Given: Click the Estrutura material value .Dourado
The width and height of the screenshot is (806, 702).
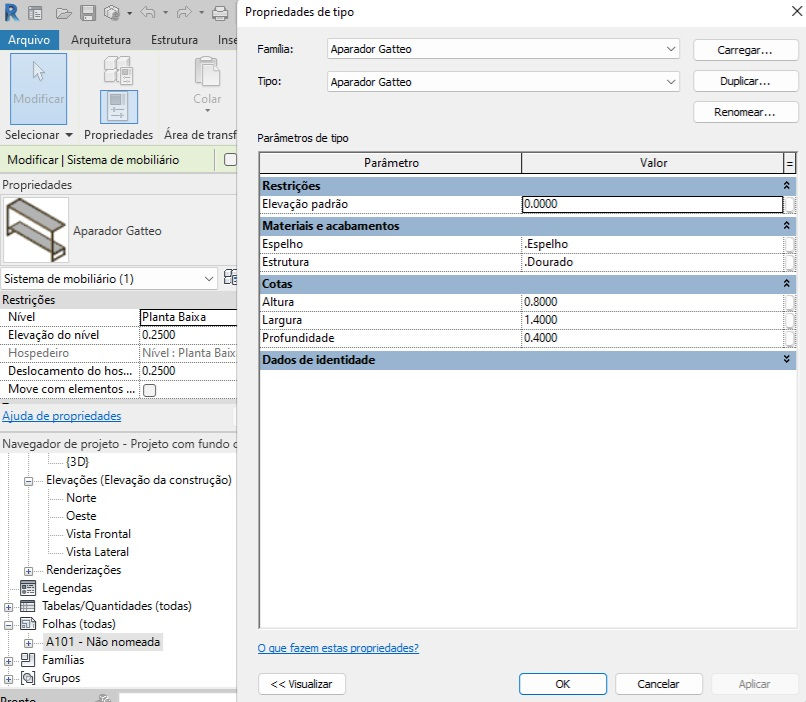Looking at the screenshot, I should pyautogui.click(x=652, y=262).
